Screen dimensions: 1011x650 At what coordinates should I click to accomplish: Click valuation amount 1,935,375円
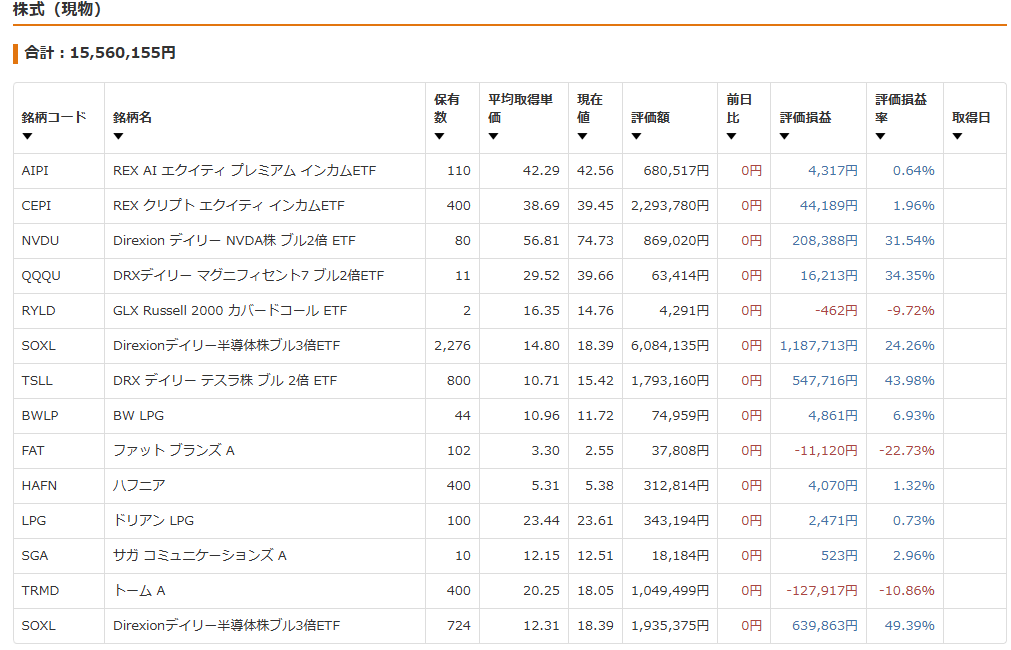[670, 625]
